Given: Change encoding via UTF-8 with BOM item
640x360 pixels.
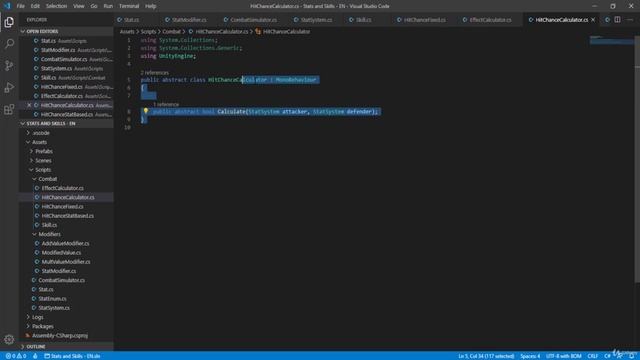Looking at the screenshot, I should (x=563, y=356).
